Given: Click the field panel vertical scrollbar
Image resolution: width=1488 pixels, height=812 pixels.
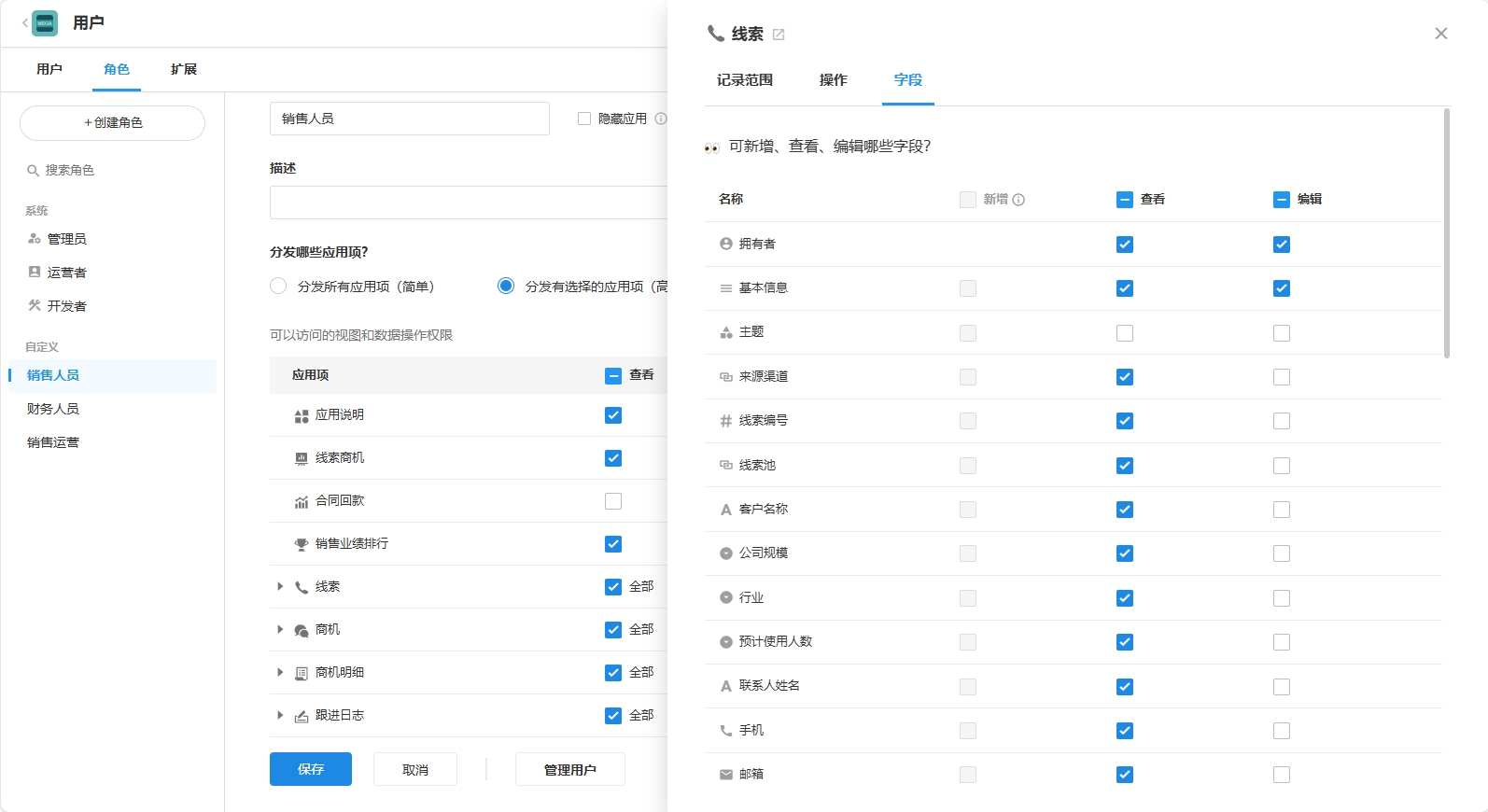Looking at the screenshot, I should [x=1447, y=233].
